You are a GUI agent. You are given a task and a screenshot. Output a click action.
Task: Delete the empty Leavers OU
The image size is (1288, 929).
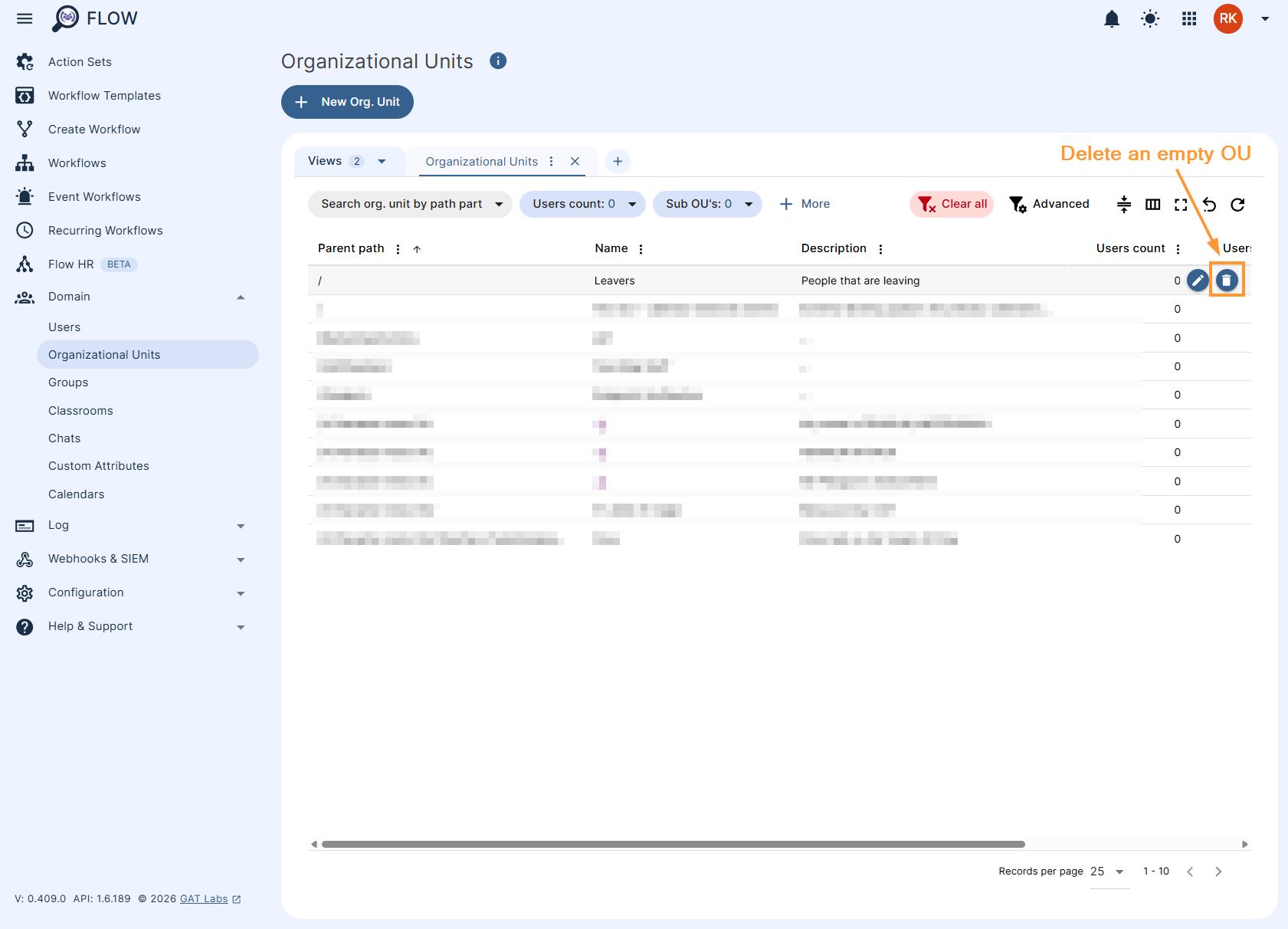1227,280
